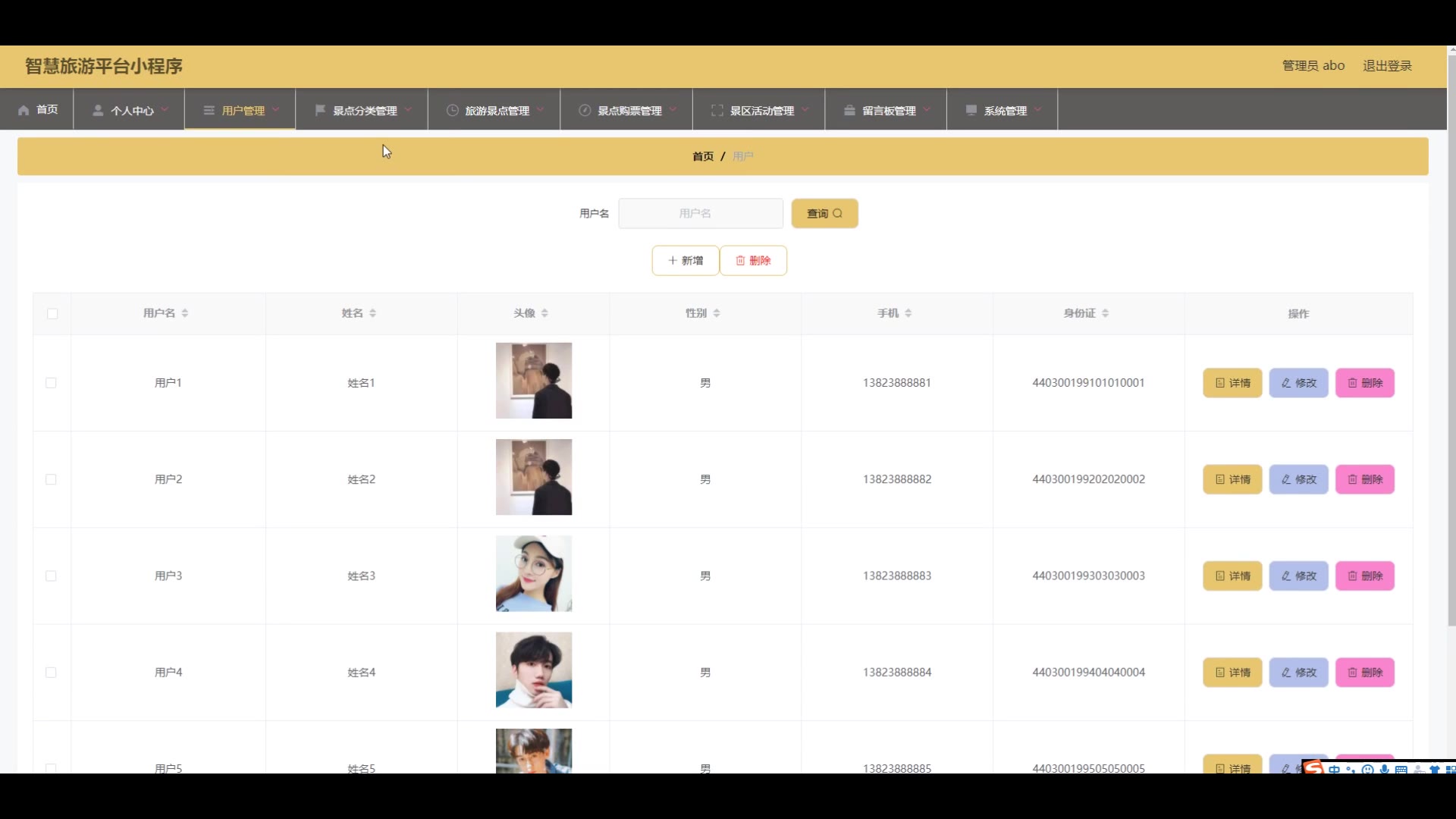
Task: Click the avatar thumbnail of 用户4
Action: click(x=534, y=670)
